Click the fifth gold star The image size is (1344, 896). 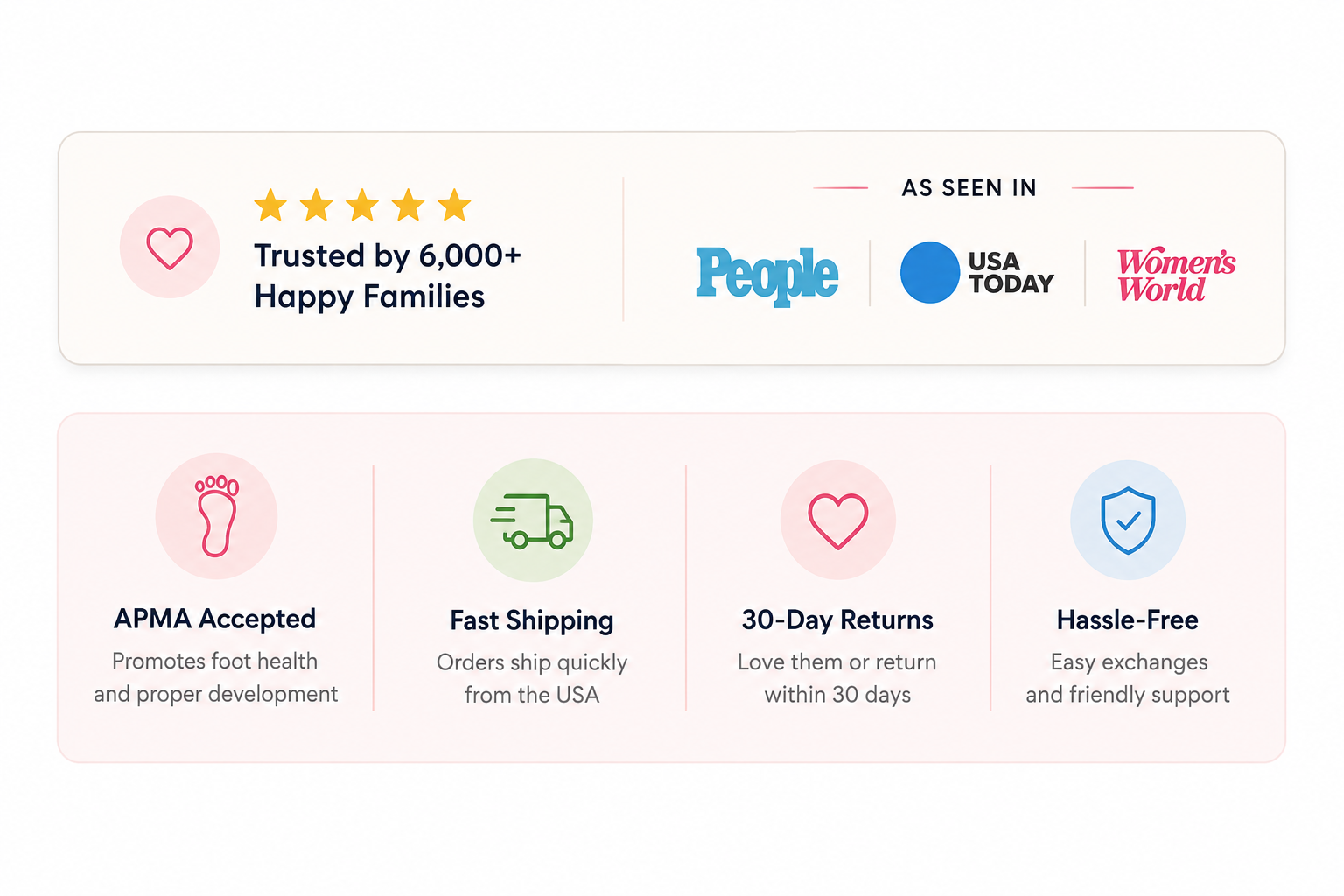454,206
